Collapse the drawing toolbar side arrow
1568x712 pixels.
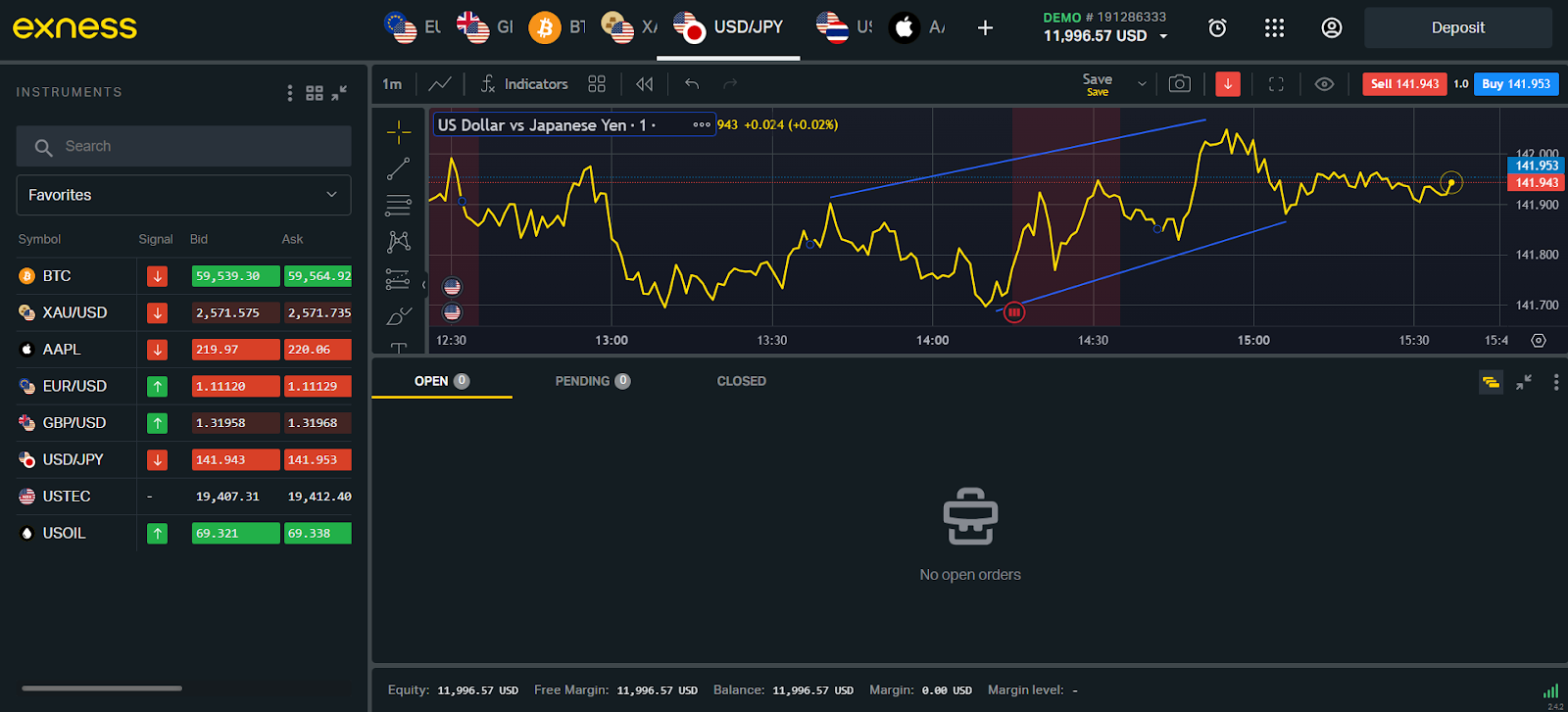tap(424, 285)
